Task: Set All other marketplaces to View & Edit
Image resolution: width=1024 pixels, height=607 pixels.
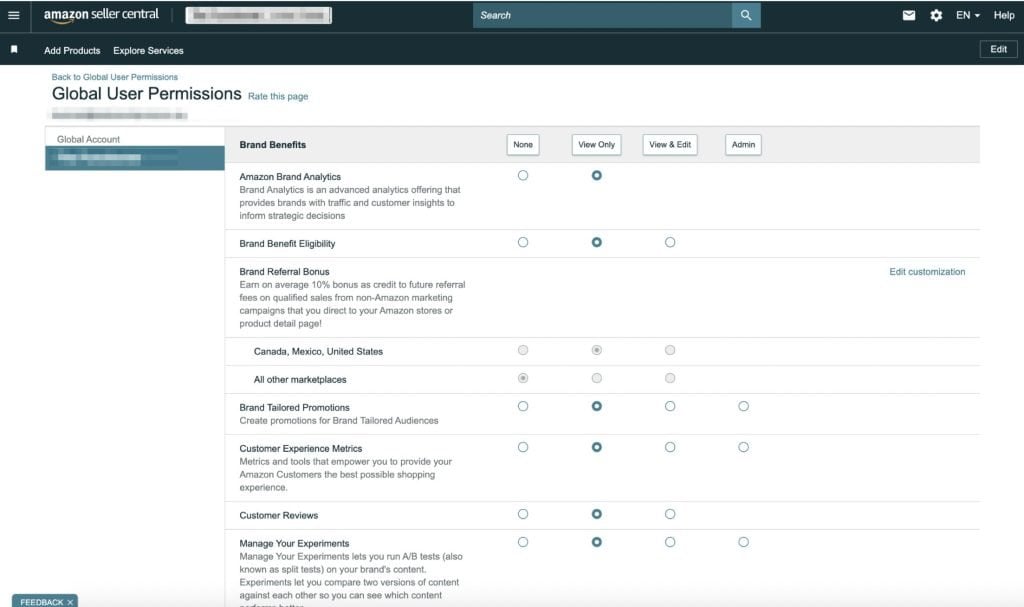Action: pos(669,378)
